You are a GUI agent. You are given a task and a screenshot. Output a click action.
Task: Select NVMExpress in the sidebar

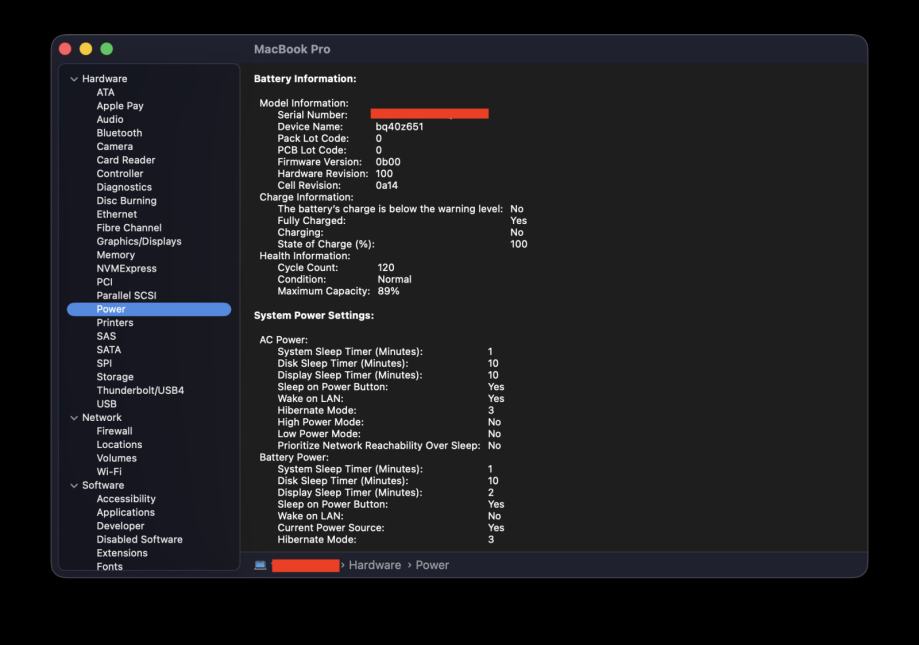coord(126,268)
